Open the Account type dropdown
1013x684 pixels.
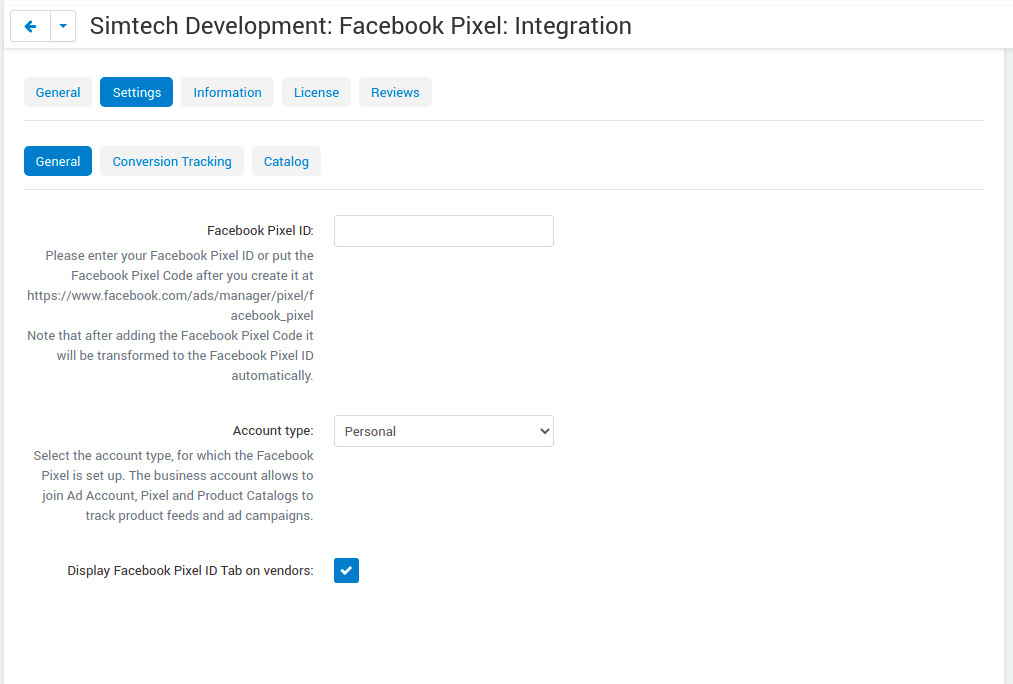coord(443,430)
